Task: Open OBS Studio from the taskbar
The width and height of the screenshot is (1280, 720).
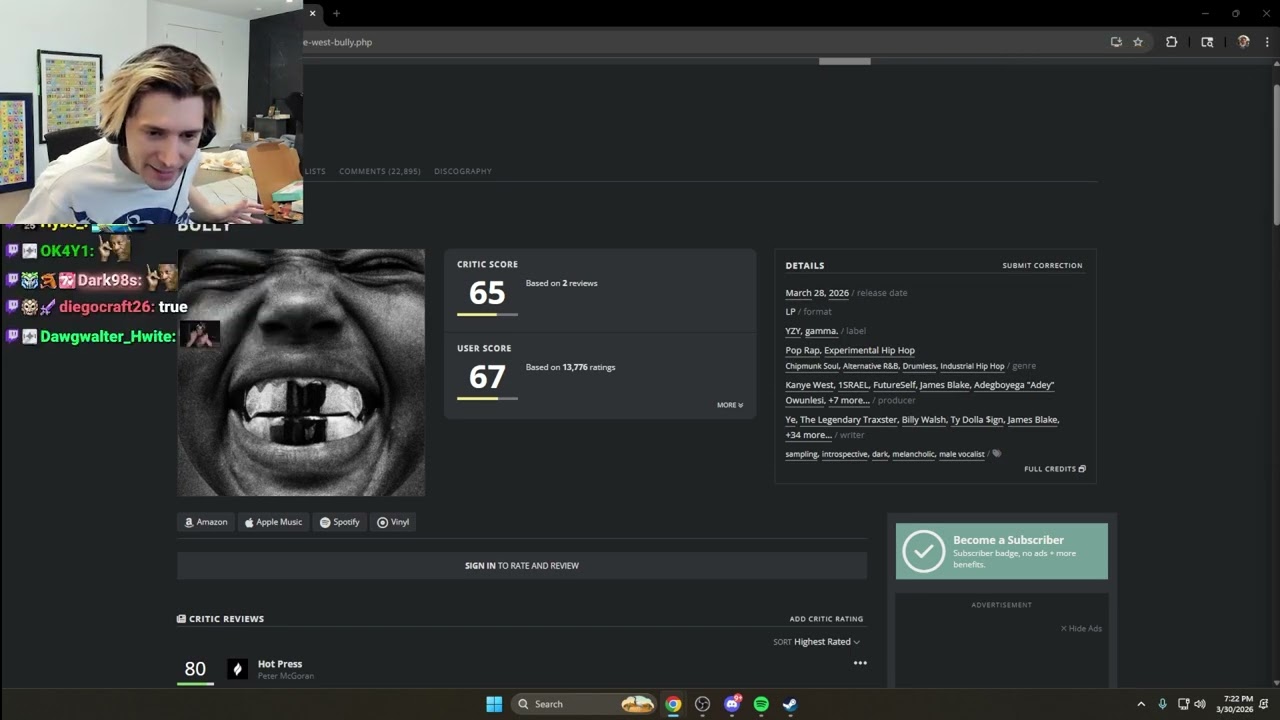Action: coord(702,704)
